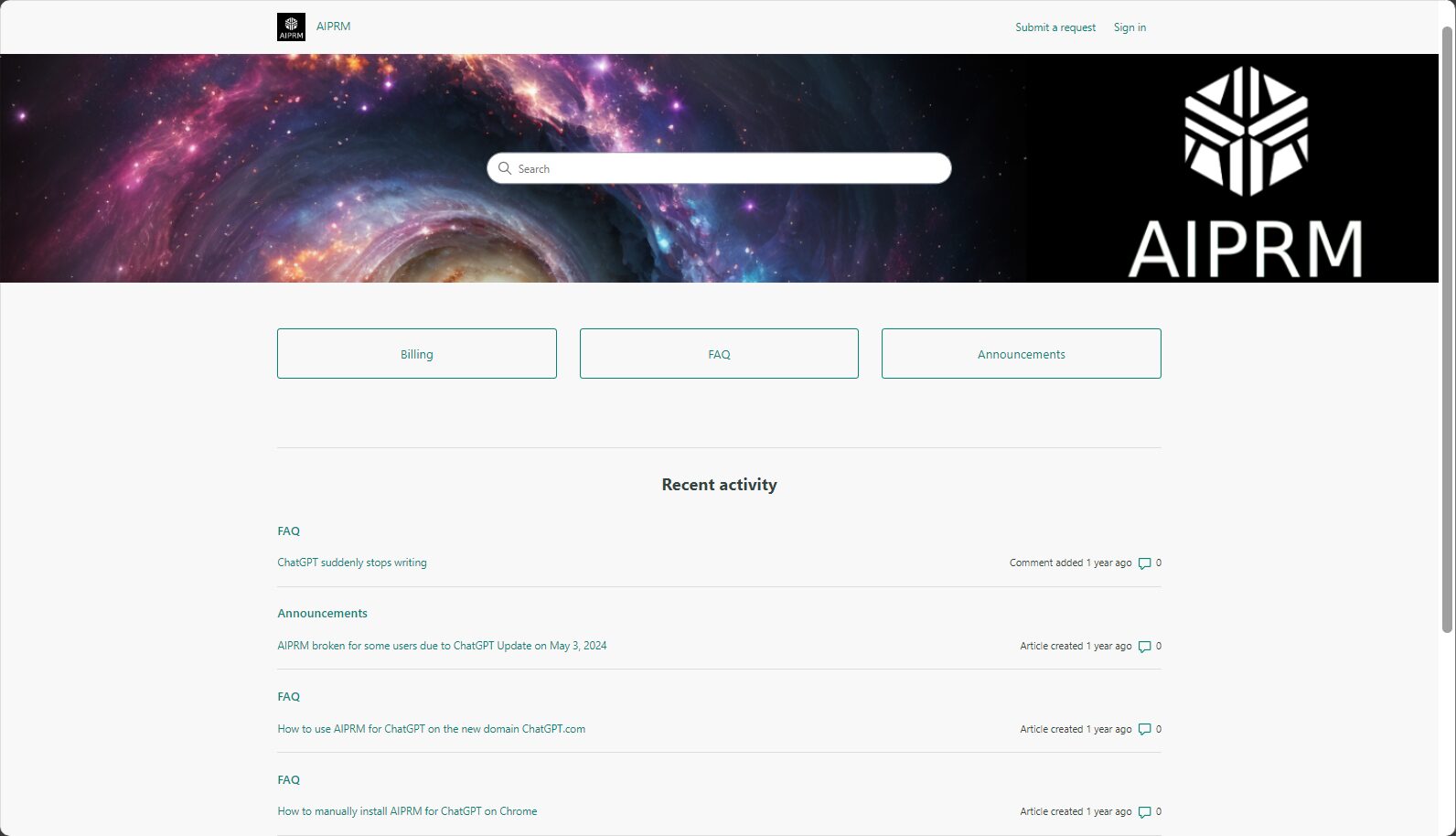The image size is (1456, 836).
Task: Open the FAQ category box
Action: 719,353
